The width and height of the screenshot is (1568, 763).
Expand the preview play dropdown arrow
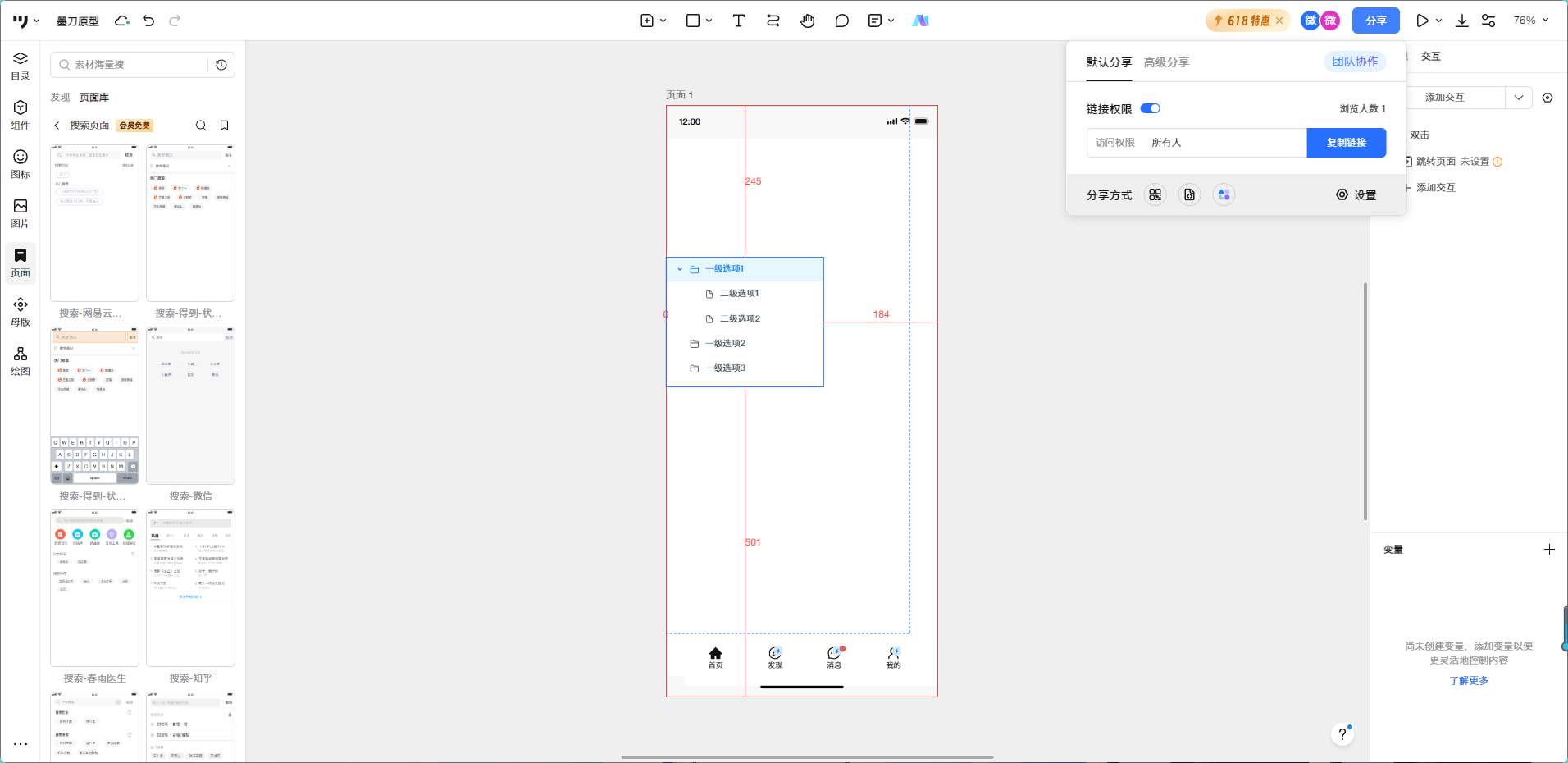[x=1439, y=21]
